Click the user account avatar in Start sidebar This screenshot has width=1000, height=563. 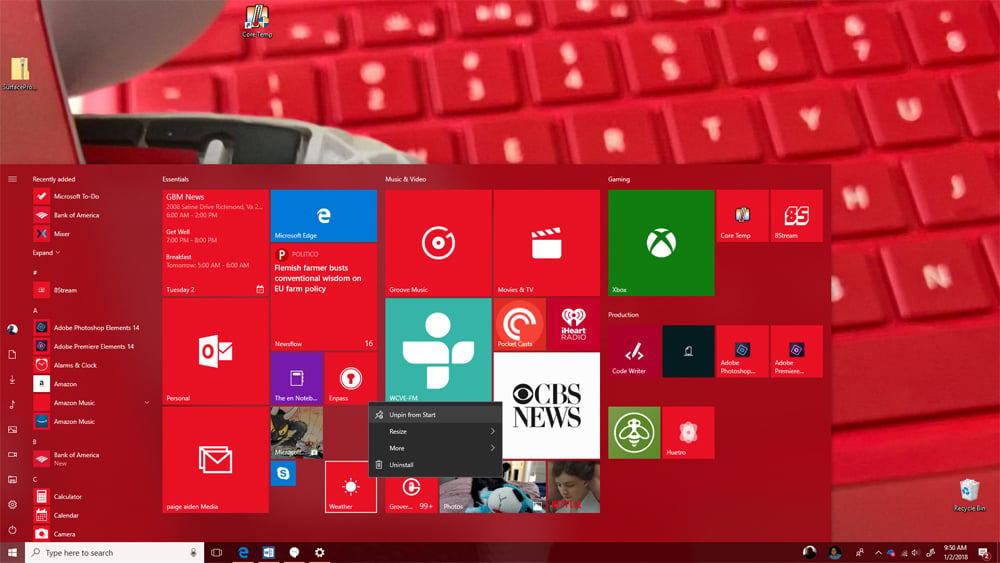(x=12, y=329)
